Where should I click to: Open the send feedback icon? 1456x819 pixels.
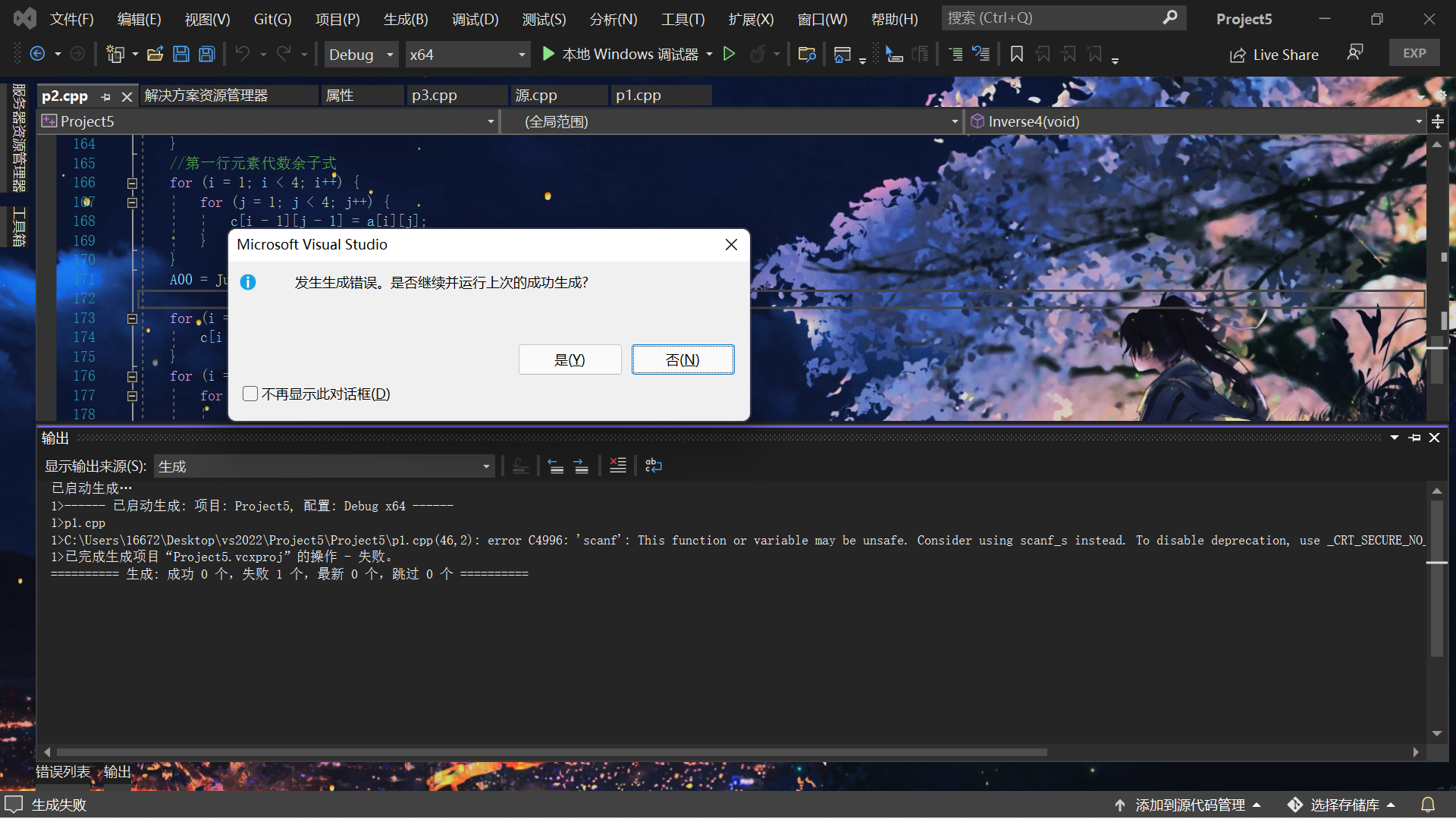pyautogui.click(x=1355, y=52)
